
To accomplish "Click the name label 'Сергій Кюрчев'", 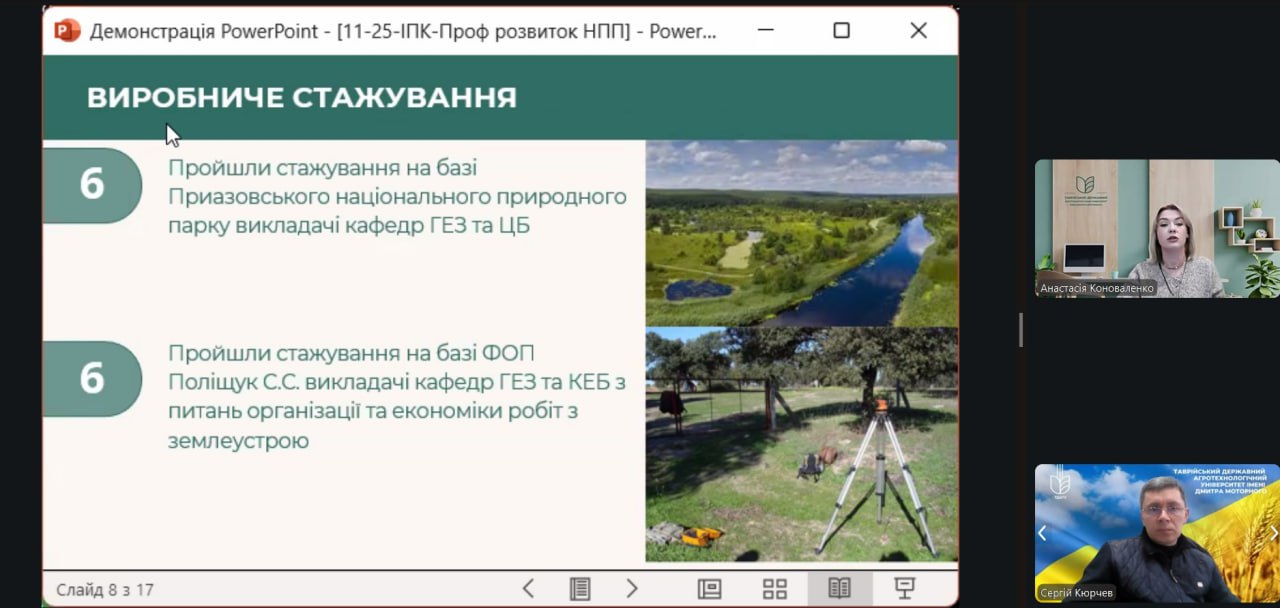I will (x=1076, y=593).
